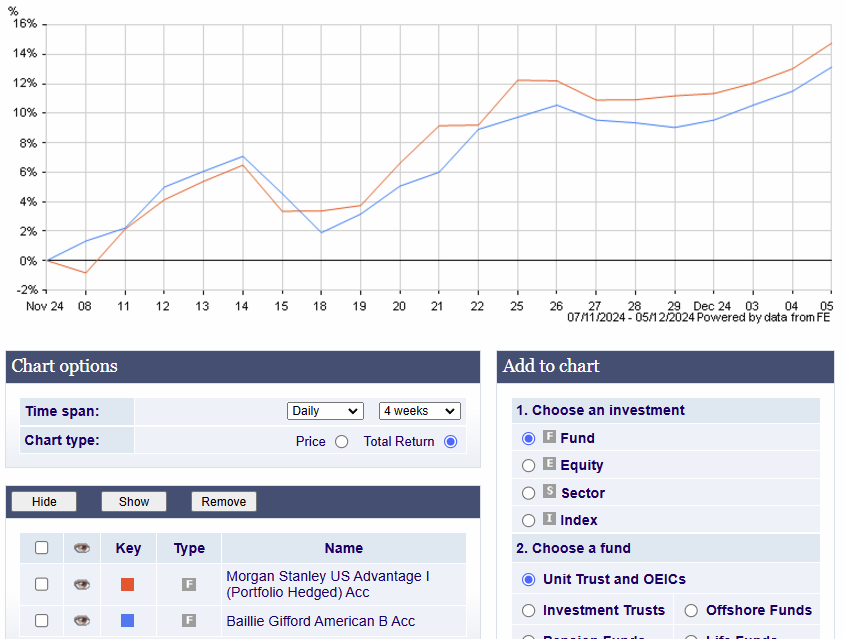Expand the 4 weeks time span dropdown
The height and width of the screenshot is (639, 846).
pos(419,411)
